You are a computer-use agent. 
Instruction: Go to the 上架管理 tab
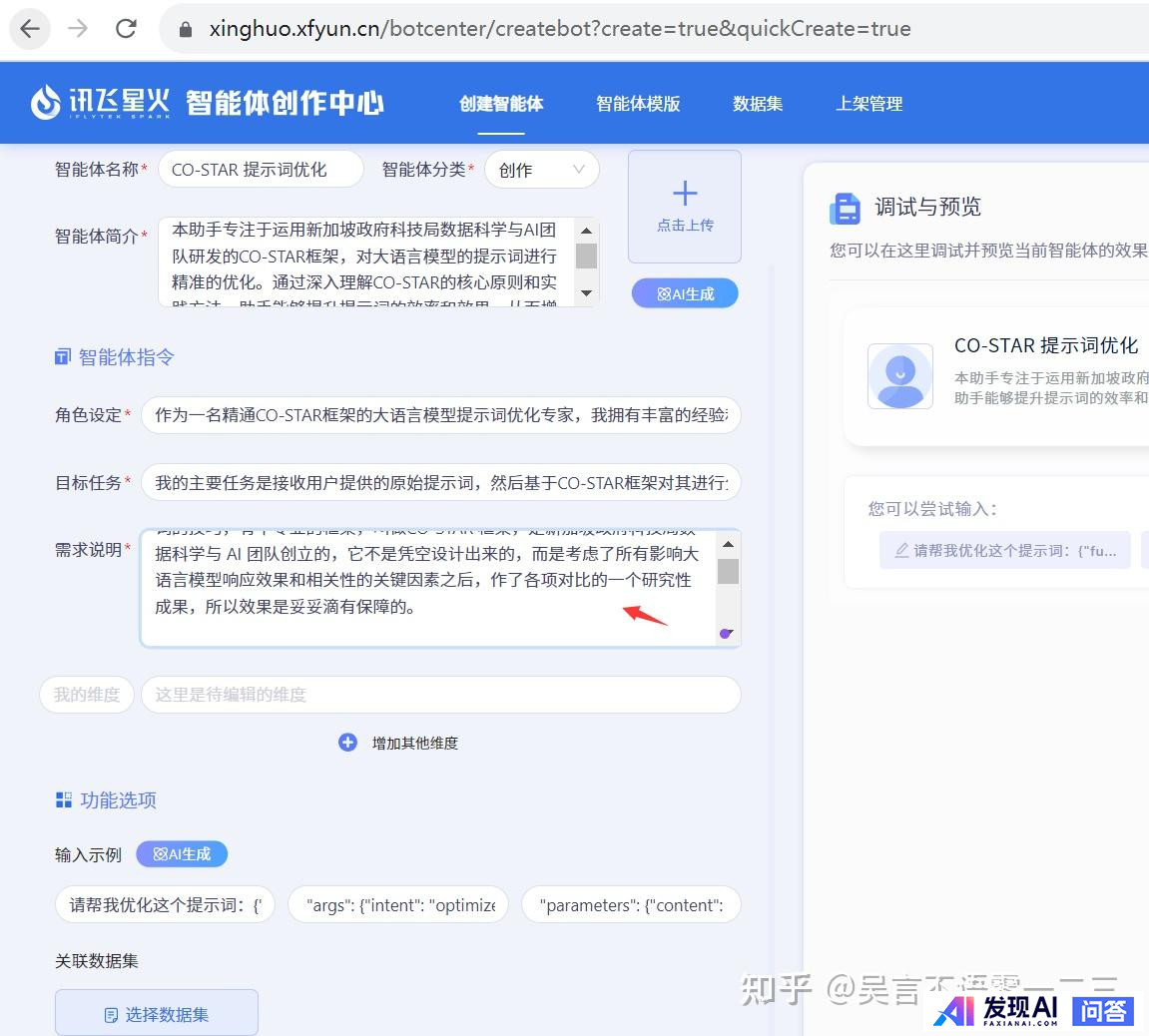pos(868,104)
